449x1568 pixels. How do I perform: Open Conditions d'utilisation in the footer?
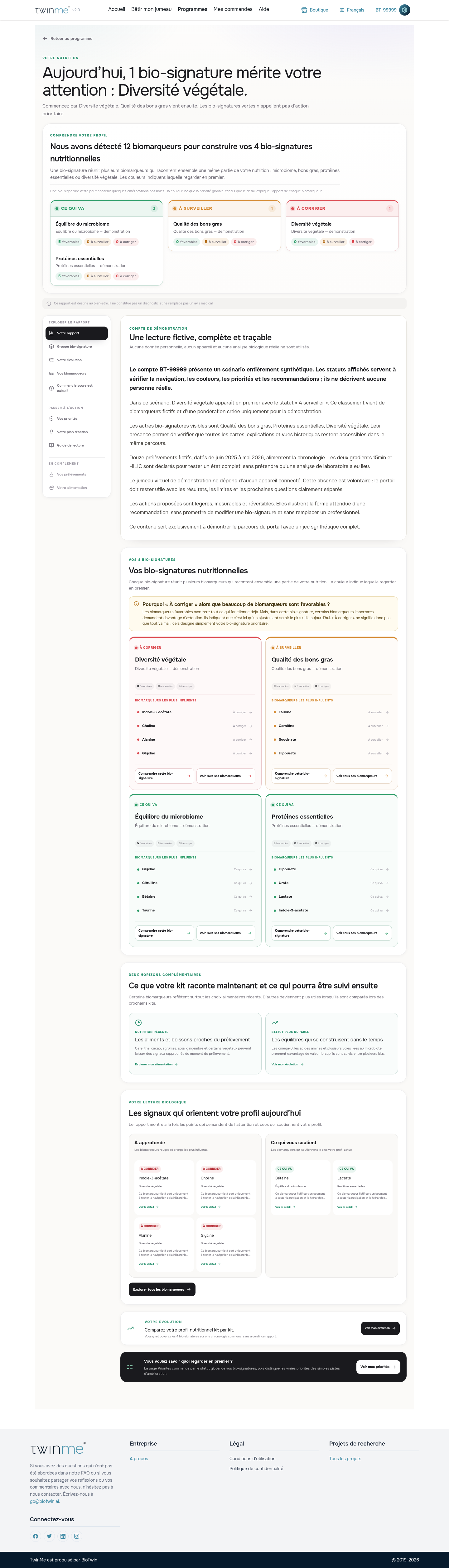252,1458
